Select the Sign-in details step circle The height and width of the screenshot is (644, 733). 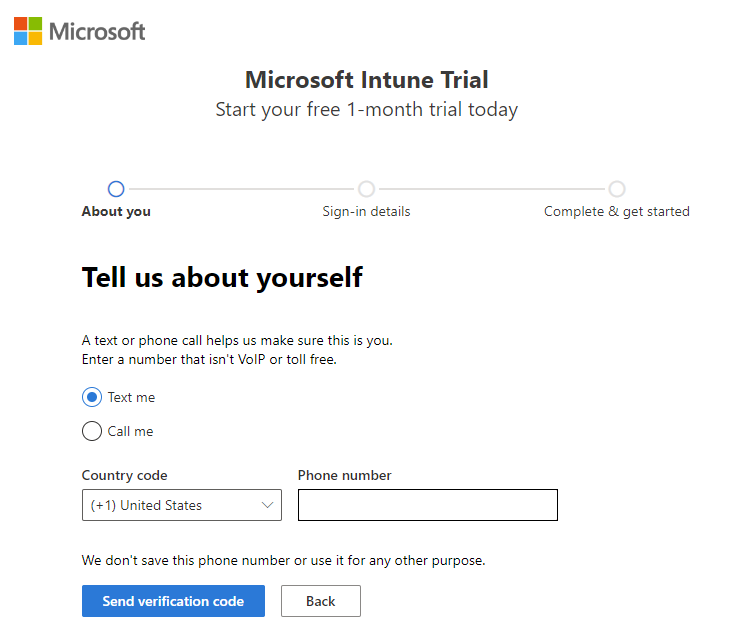coord(366,189)
